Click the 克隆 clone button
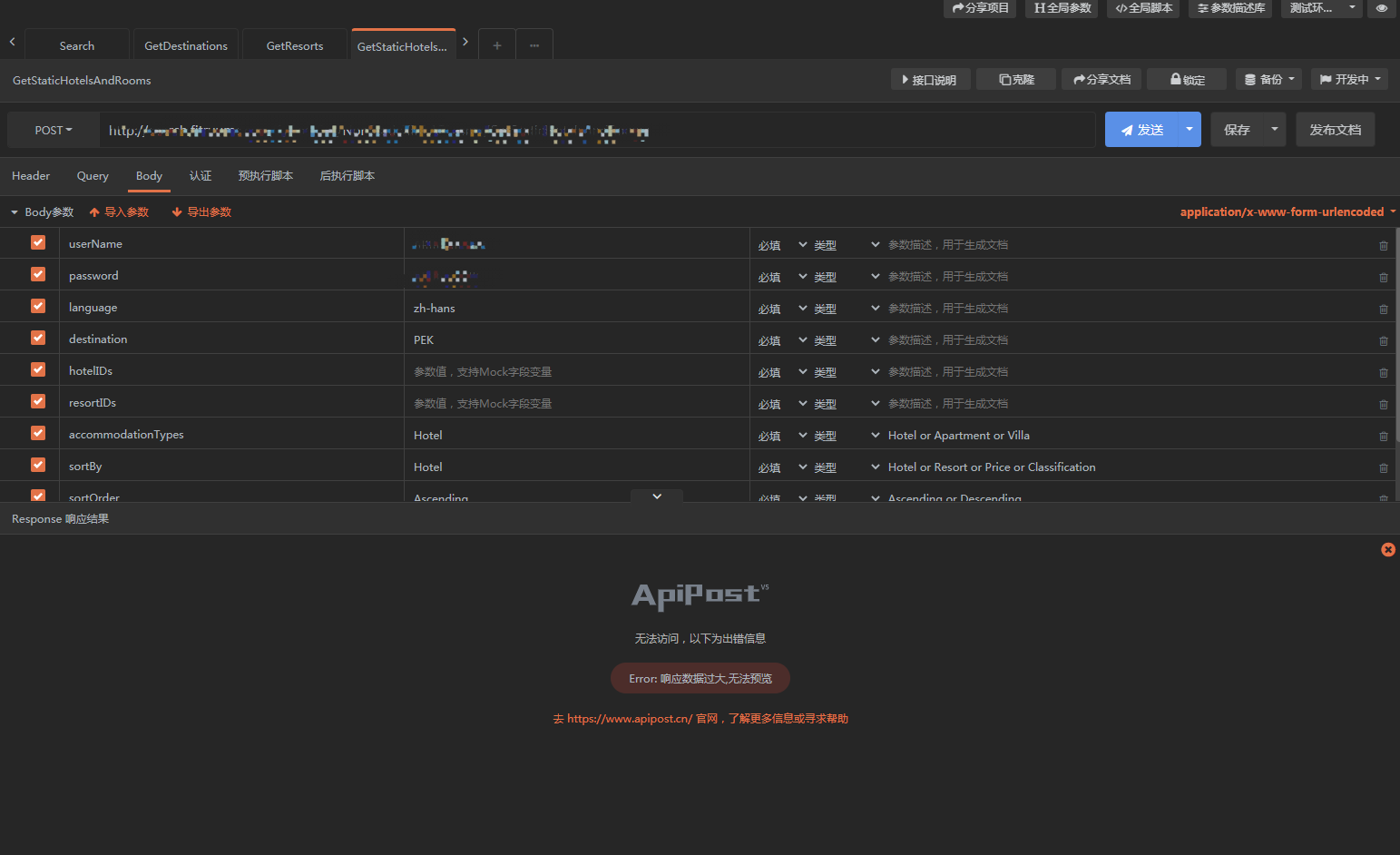Viewport: 1400px width, 855px height. (x=1016, y=80)
